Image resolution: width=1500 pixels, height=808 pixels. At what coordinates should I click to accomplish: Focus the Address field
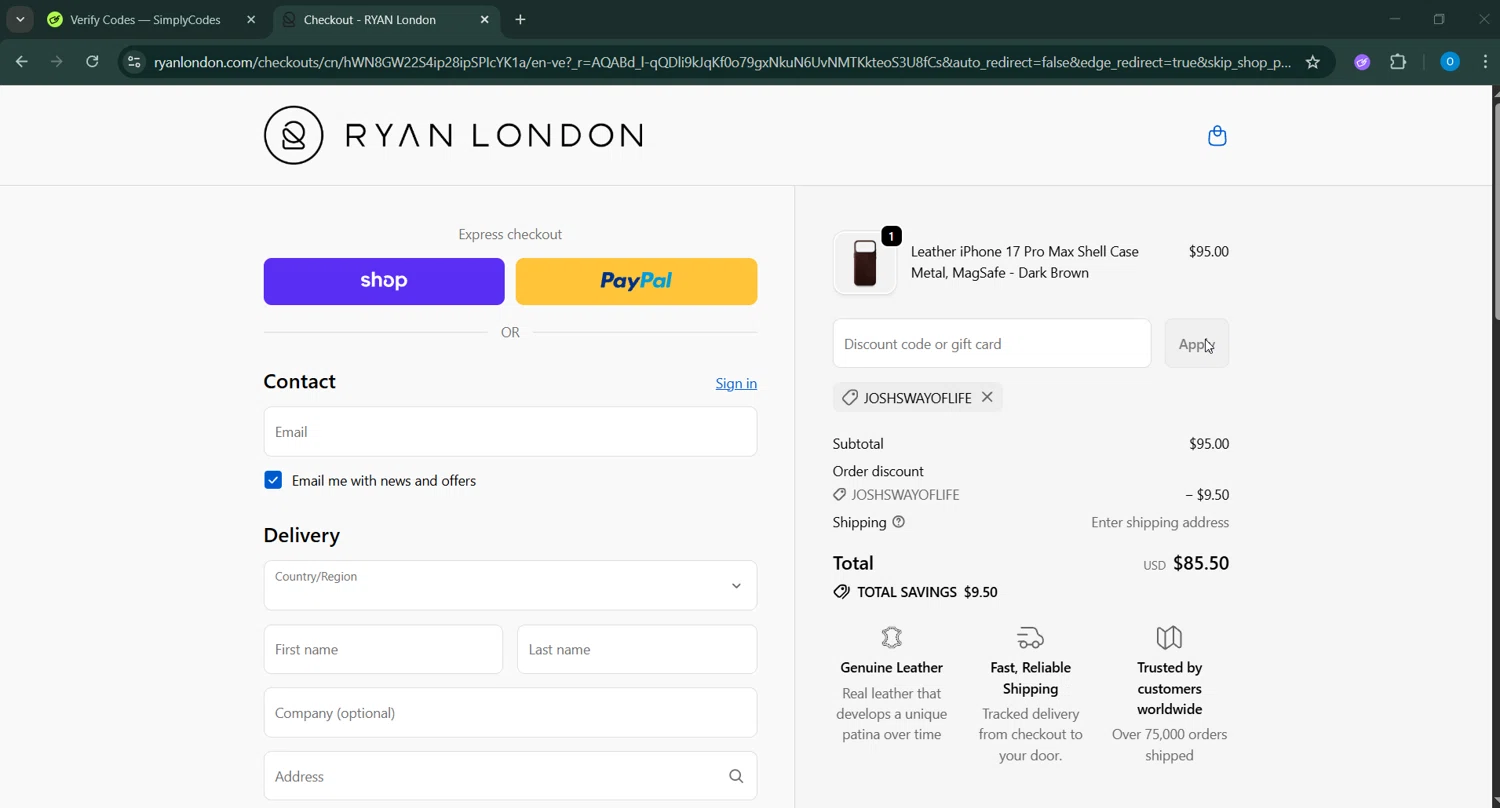tap(510, 776)
